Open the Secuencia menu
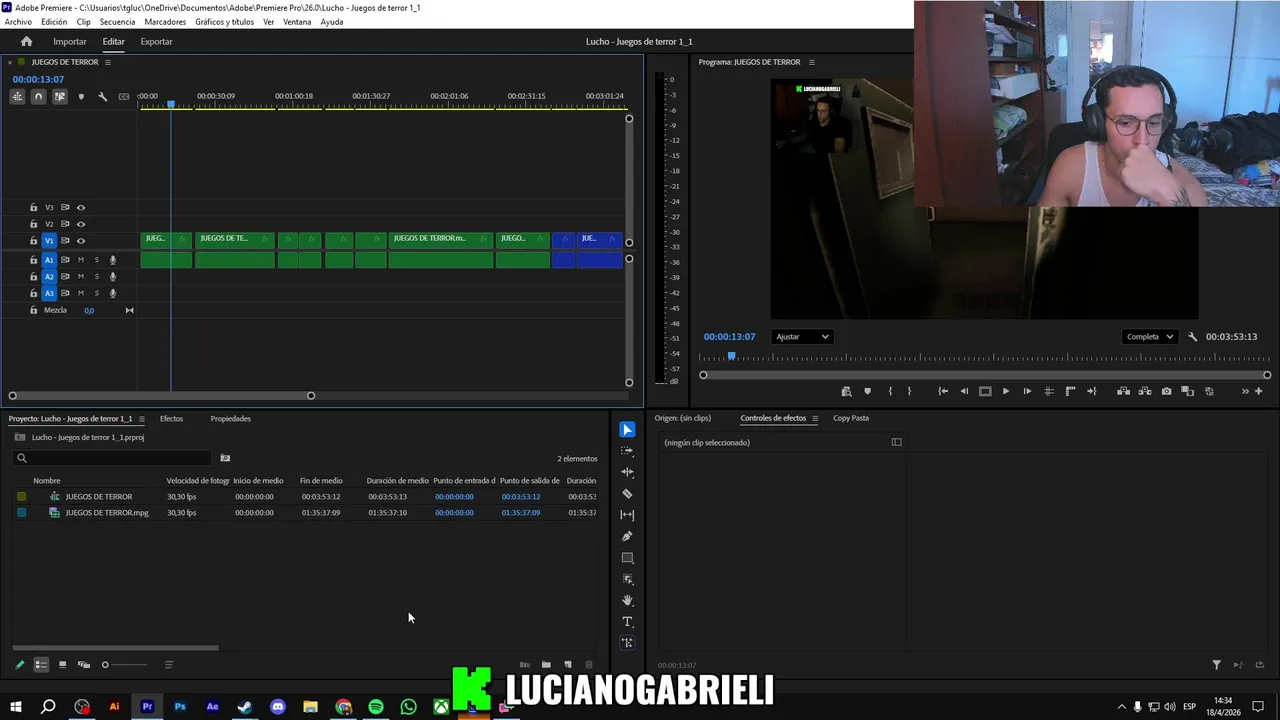This screenshot has width=1280, height=720. click(x=117, y=22)
